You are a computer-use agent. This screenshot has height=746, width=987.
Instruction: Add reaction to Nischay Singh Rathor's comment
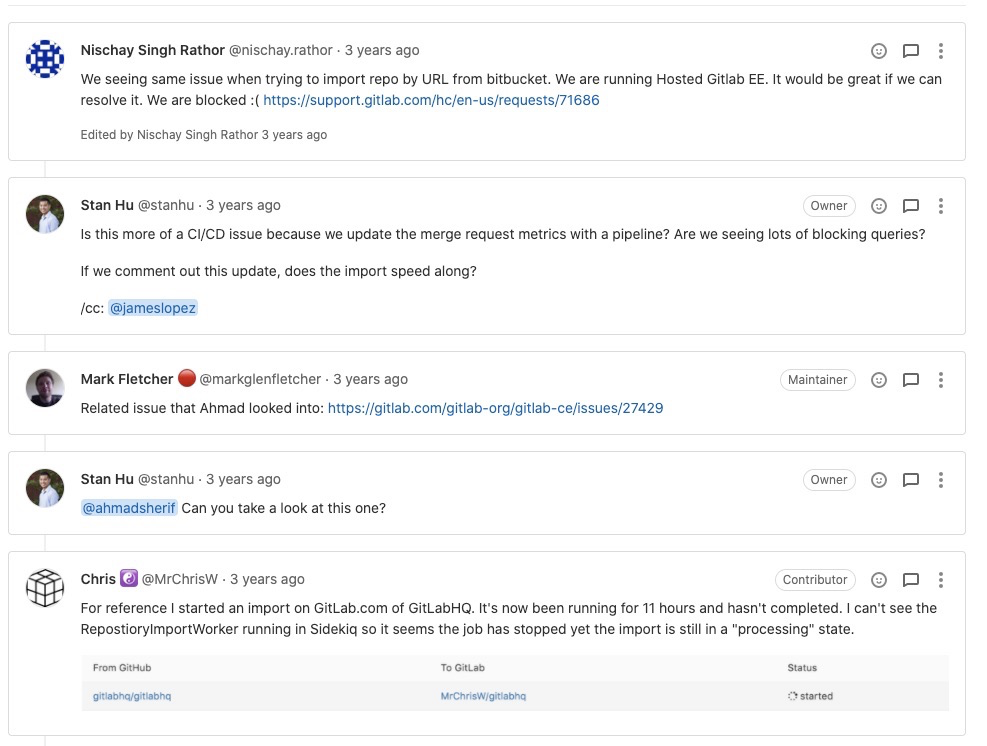click(879, 51)
